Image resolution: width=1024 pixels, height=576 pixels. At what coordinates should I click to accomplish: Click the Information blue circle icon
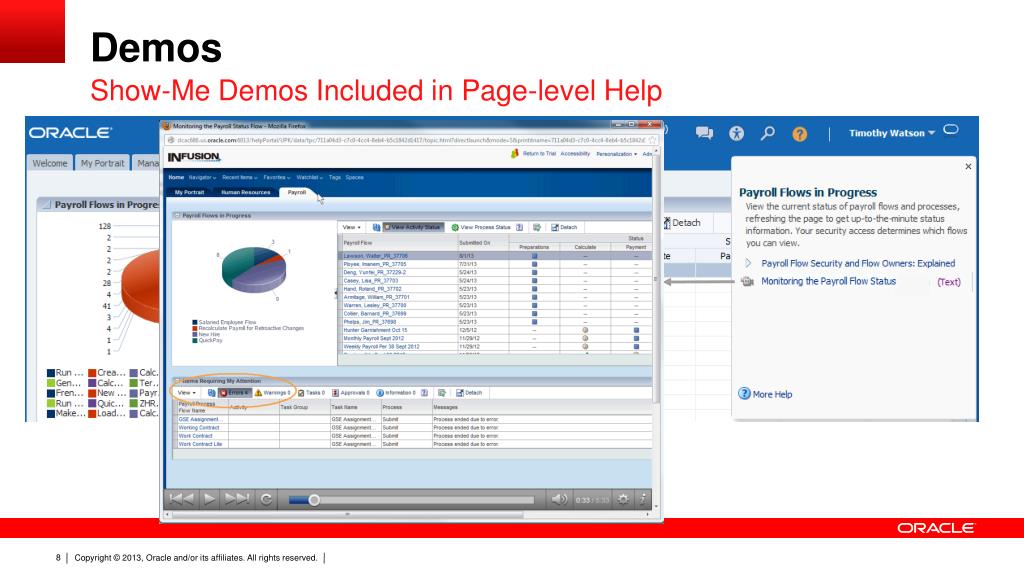pos(380,393)
